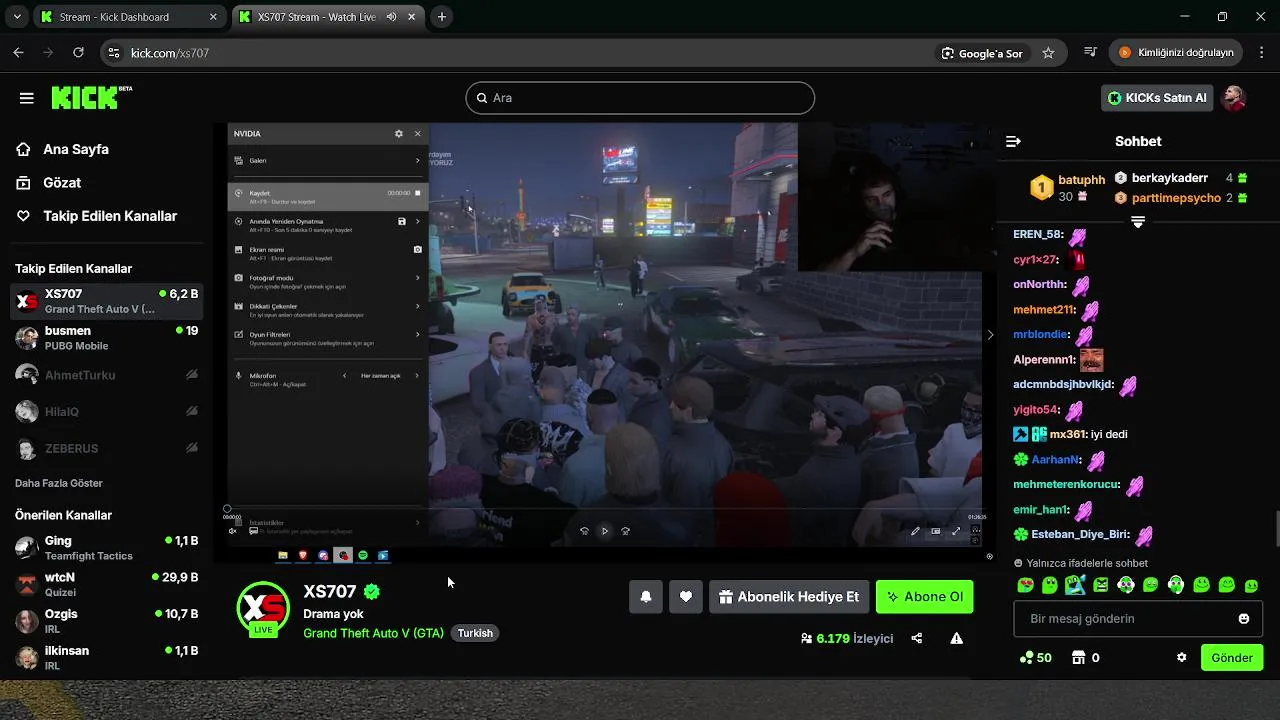Report the stream via warning triangle icon
1280x720 pixels.
pos(957,638)
